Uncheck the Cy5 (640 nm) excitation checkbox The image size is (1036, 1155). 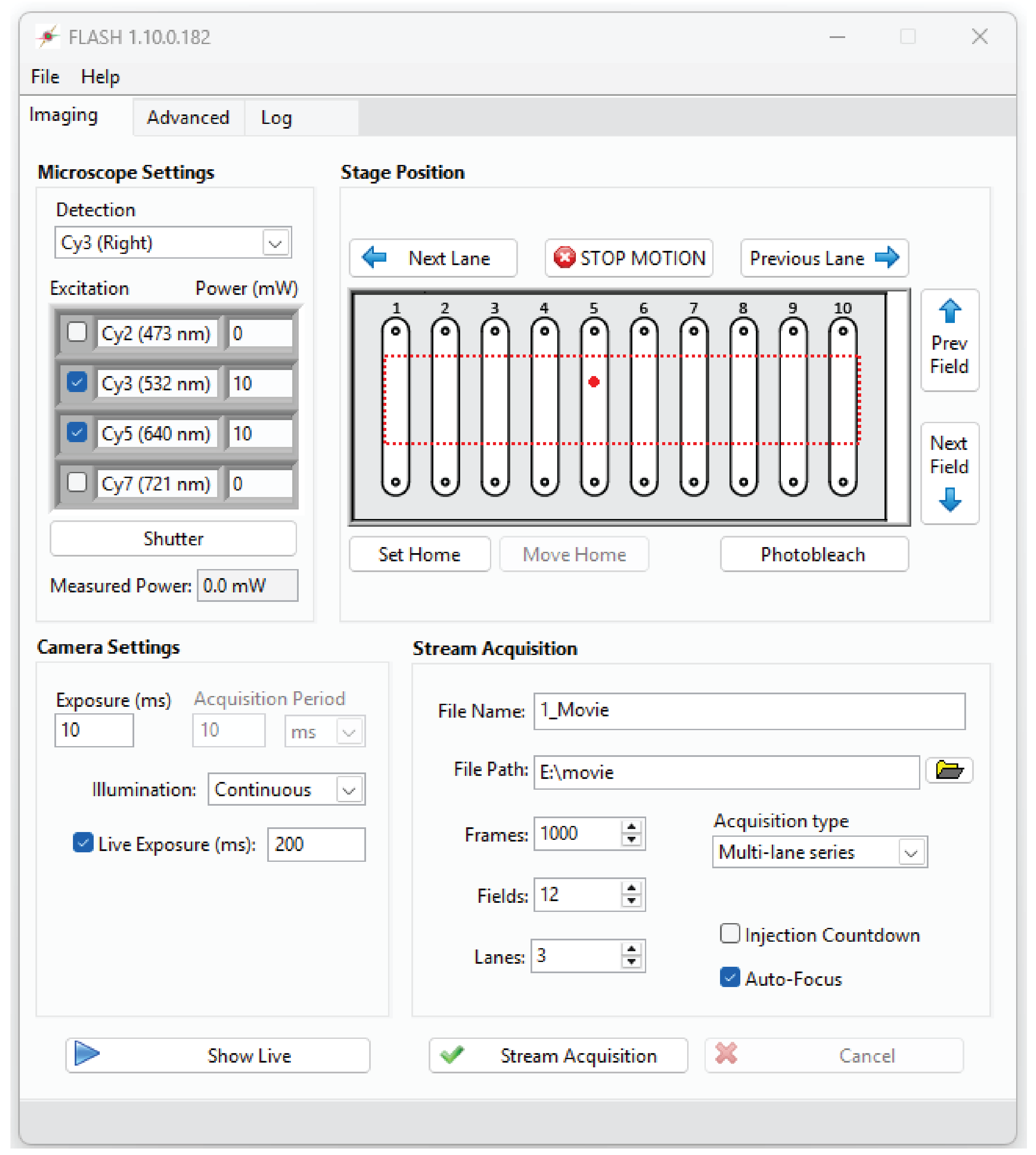coord(77,432)
